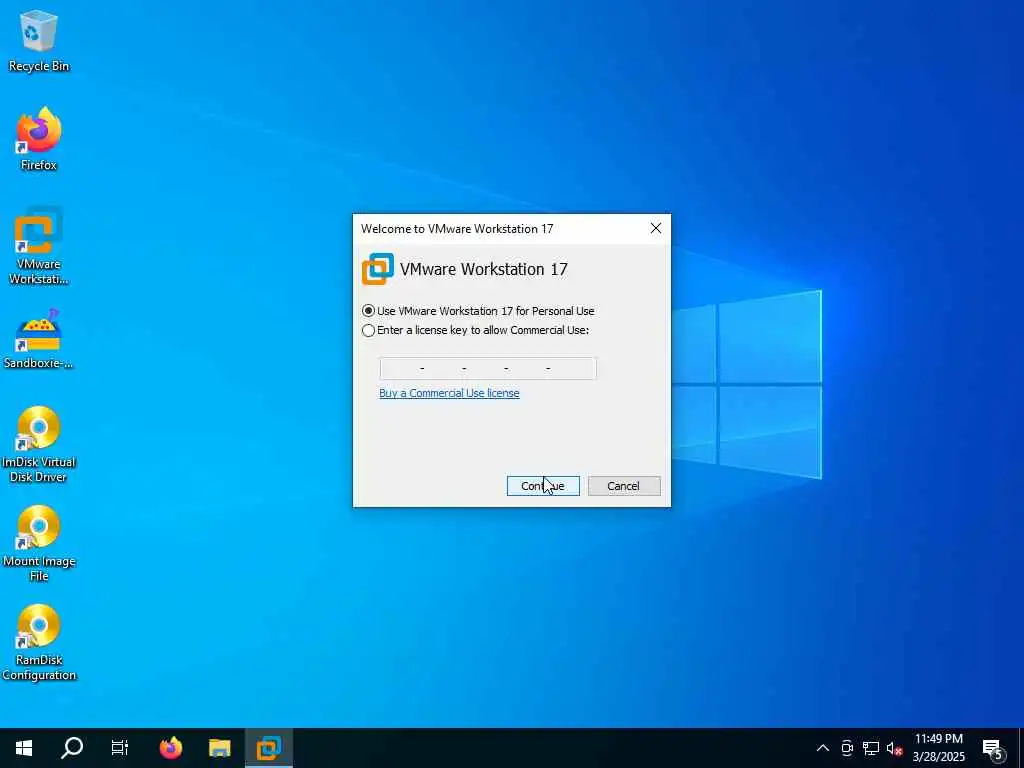The width and height of the screenshot is (1024, 768).
Task: Select ImDisk Virtual Disk Driver shortcut
Action: tap(39, 445)
